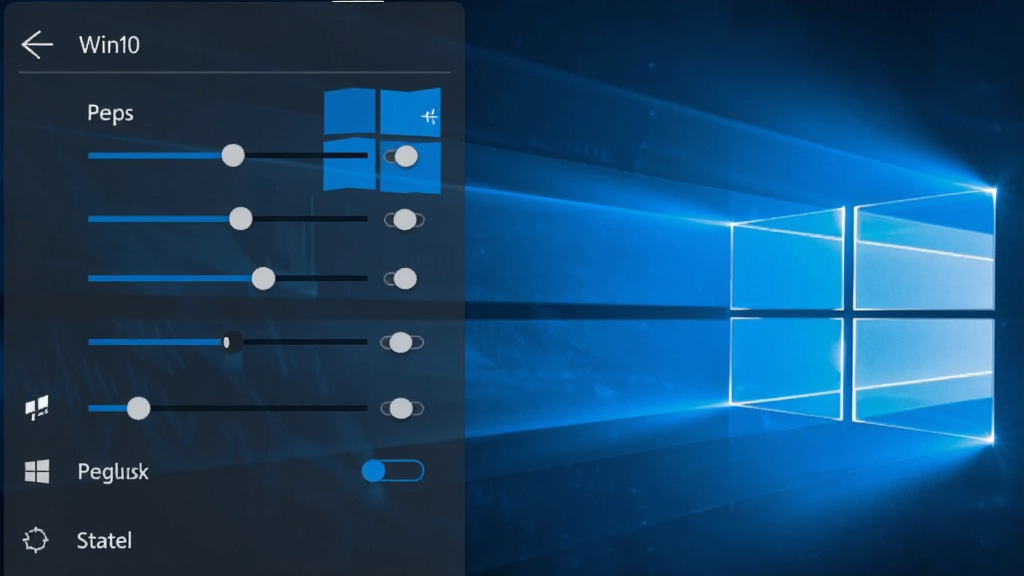This screenshot has height=576, width=1024.
Task: Toggle the switch overlapping the Windows tile
Action: [401, 156]
